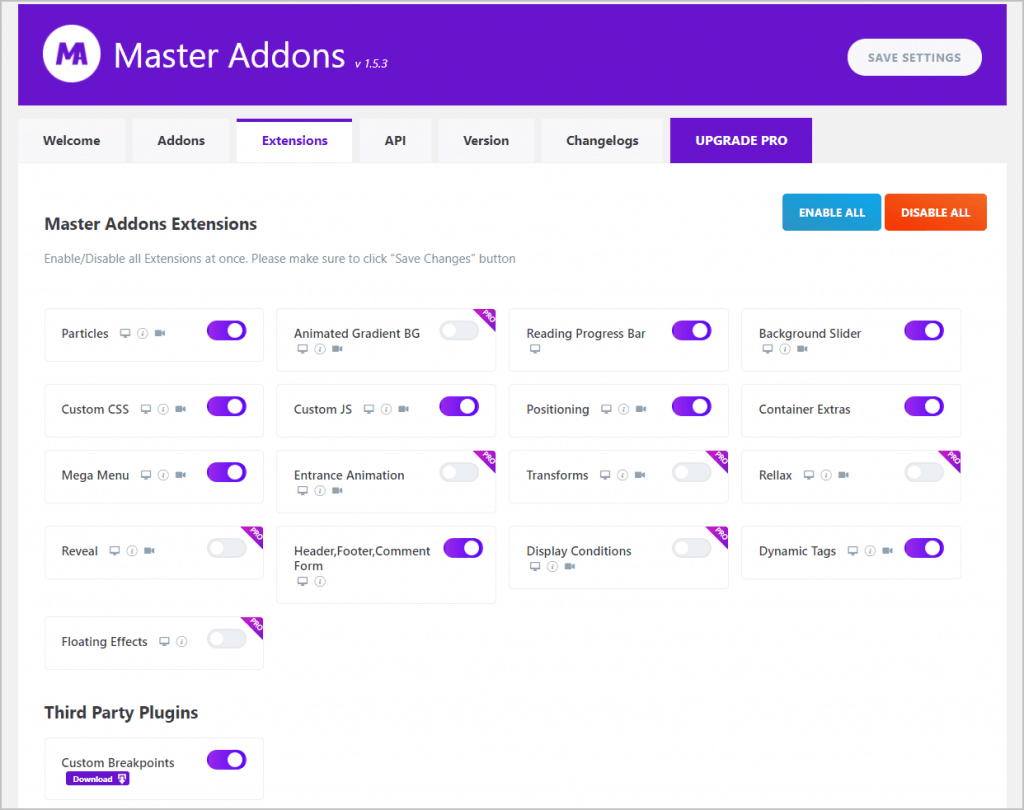Viewport: 1024px width, 810px height.
Task: Switch to the Addons tab
Action: [181, 141]
